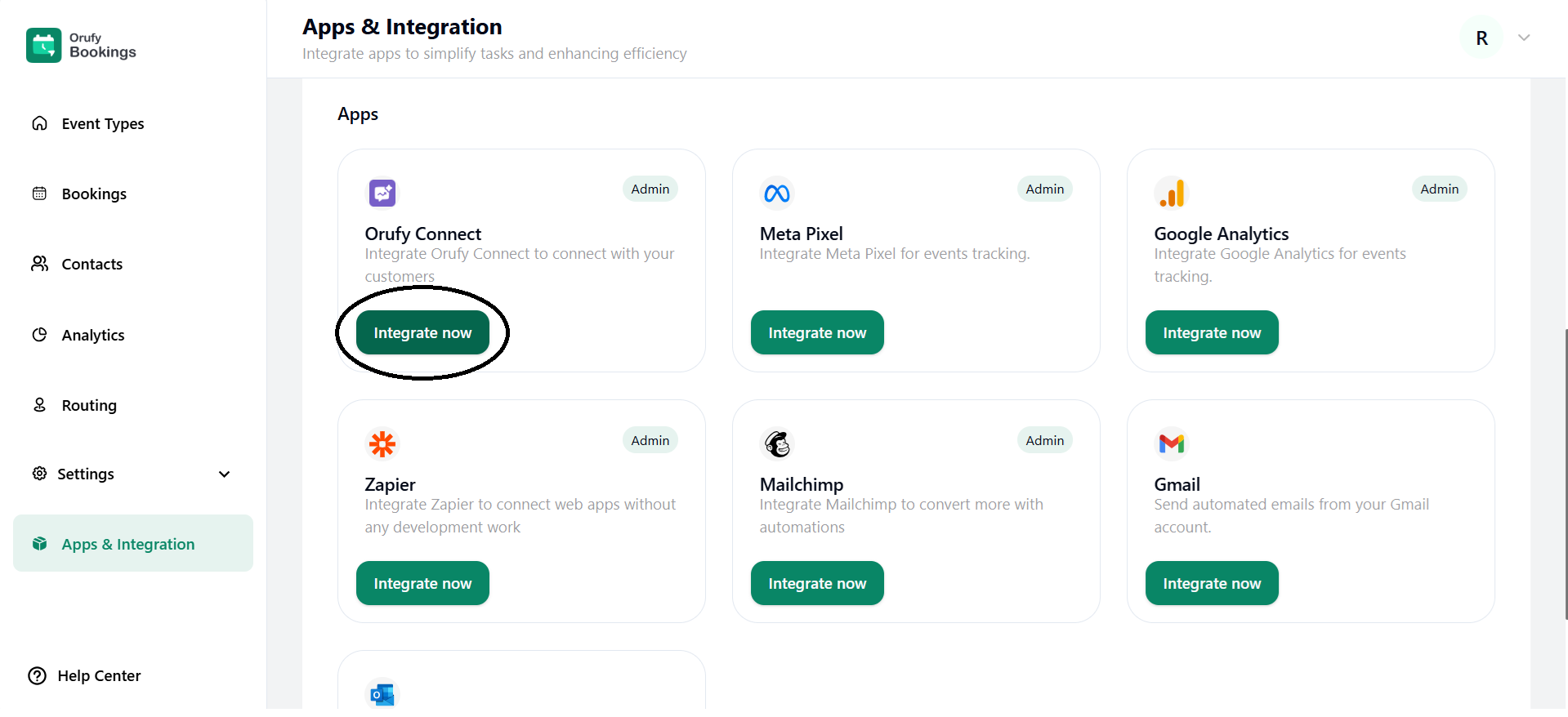Viewport: 1568px width, 717px height.
Task: Navigate to Contacts page
Action: [92, 265]
